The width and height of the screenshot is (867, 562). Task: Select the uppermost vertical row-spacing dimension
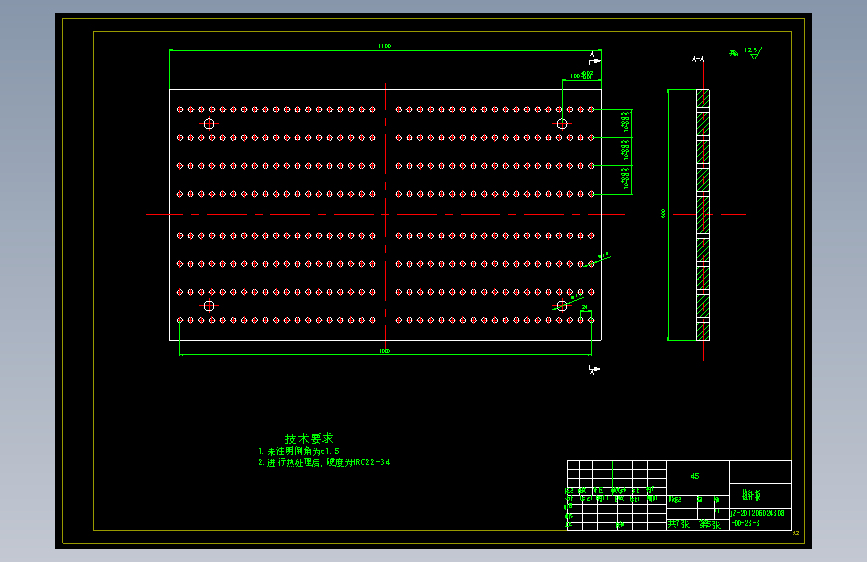(x=626, y=123)
